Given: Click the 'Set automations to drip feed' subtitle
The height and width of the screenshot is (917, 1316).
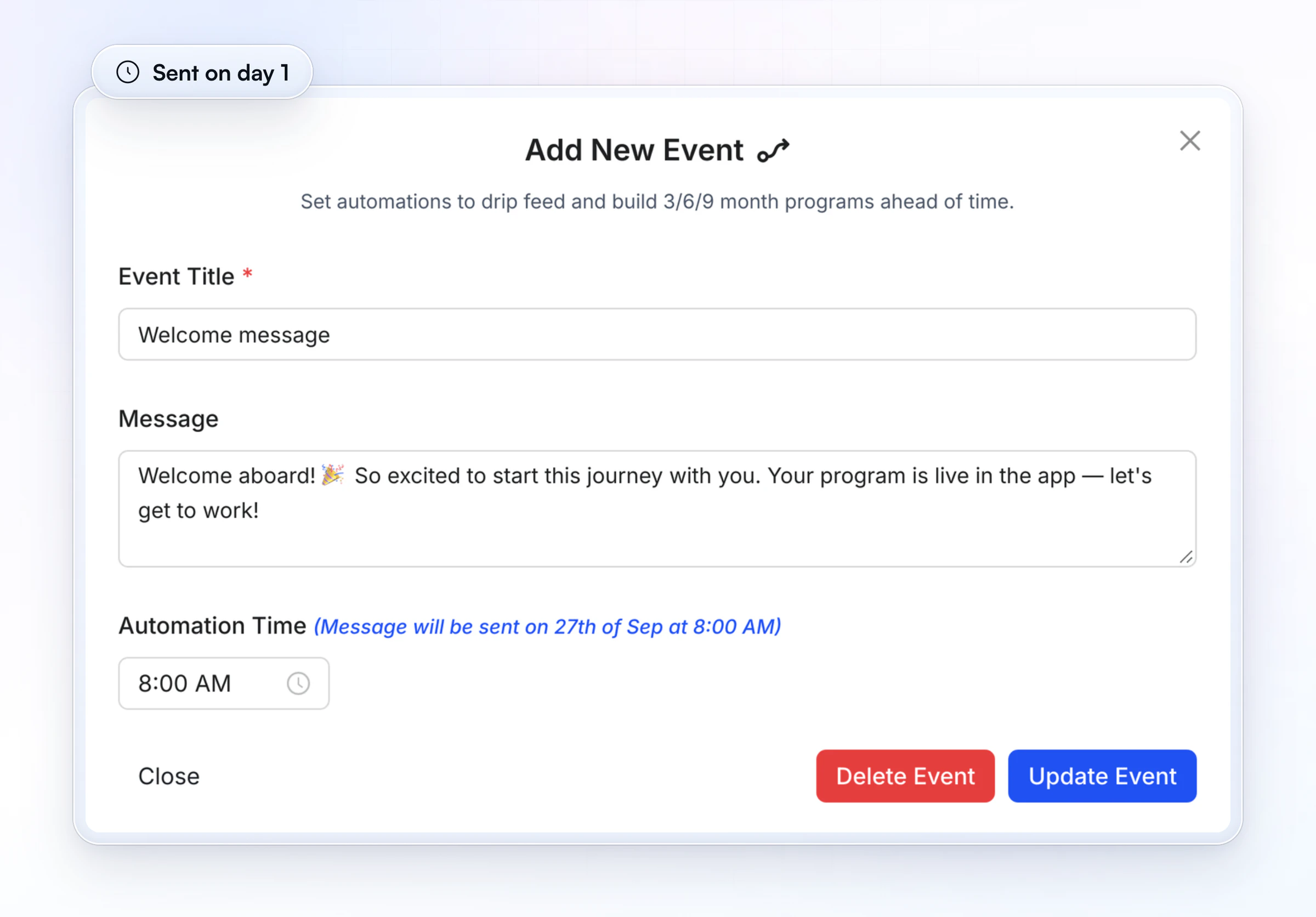Looking at the screenshot, I should pyautogui.click(x=657, y=201).
